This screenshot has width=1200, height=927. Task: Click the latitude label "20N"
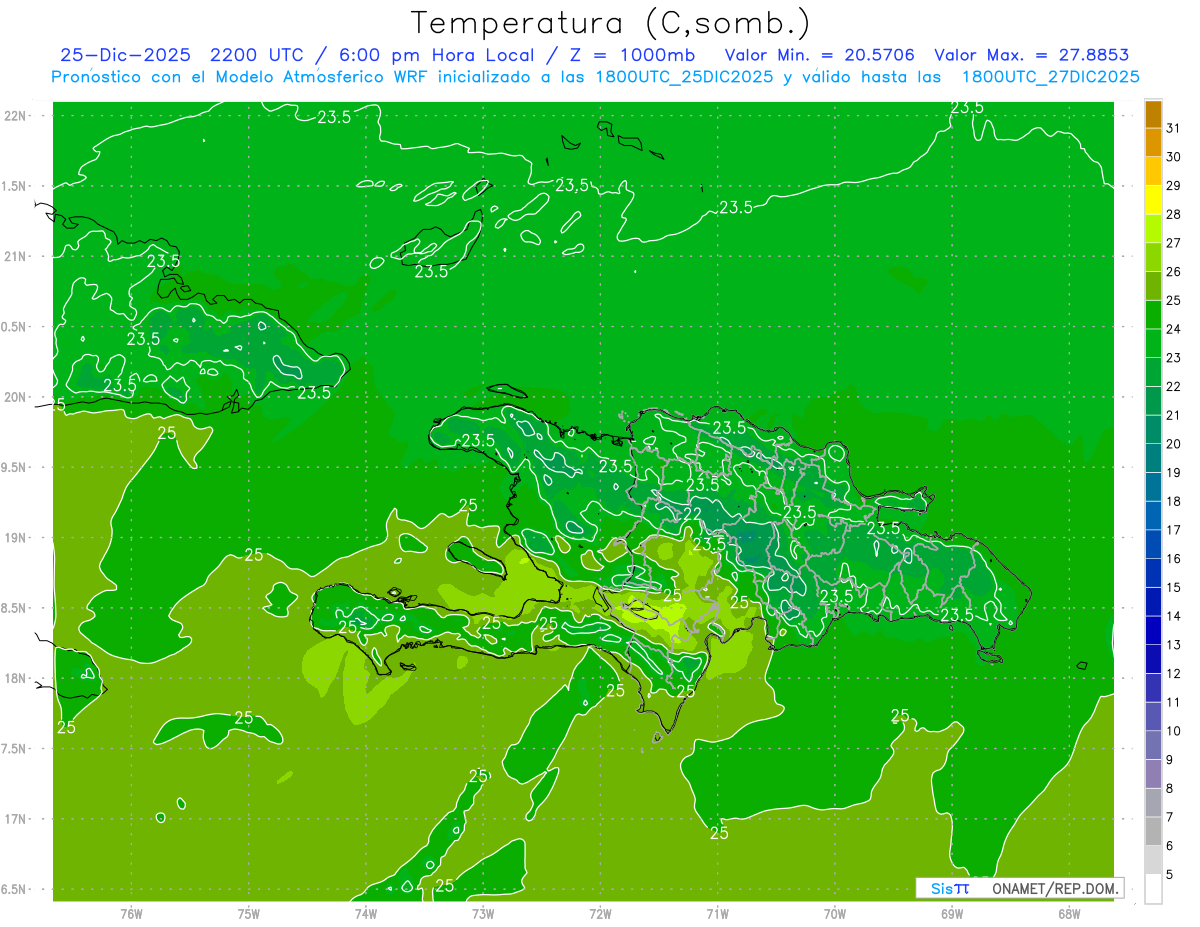click(16, 397)
